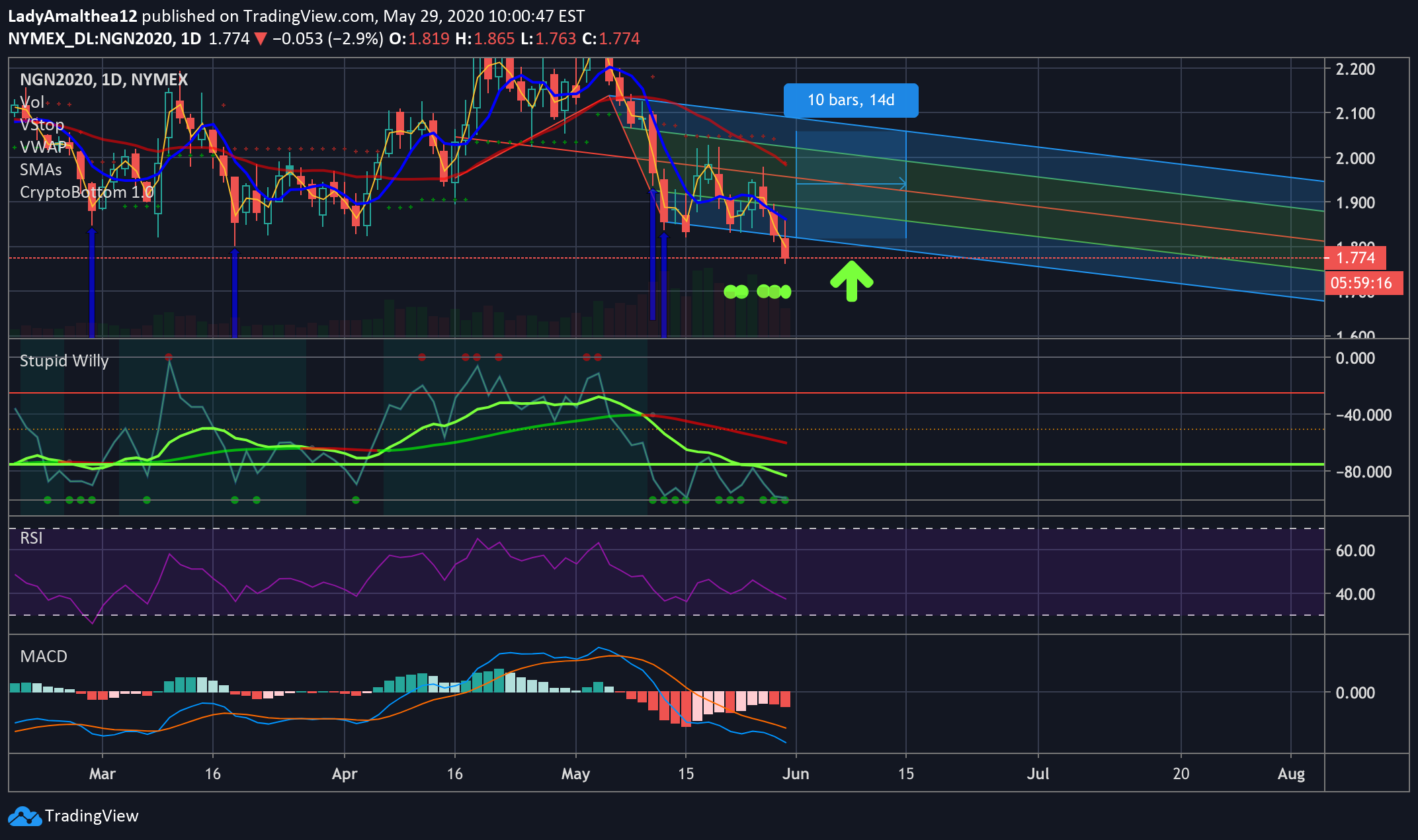Image resolution: width=1418 pixels, height=840 pixels.
Task: Select the VStop indicator label
Action: pos(42,124)
